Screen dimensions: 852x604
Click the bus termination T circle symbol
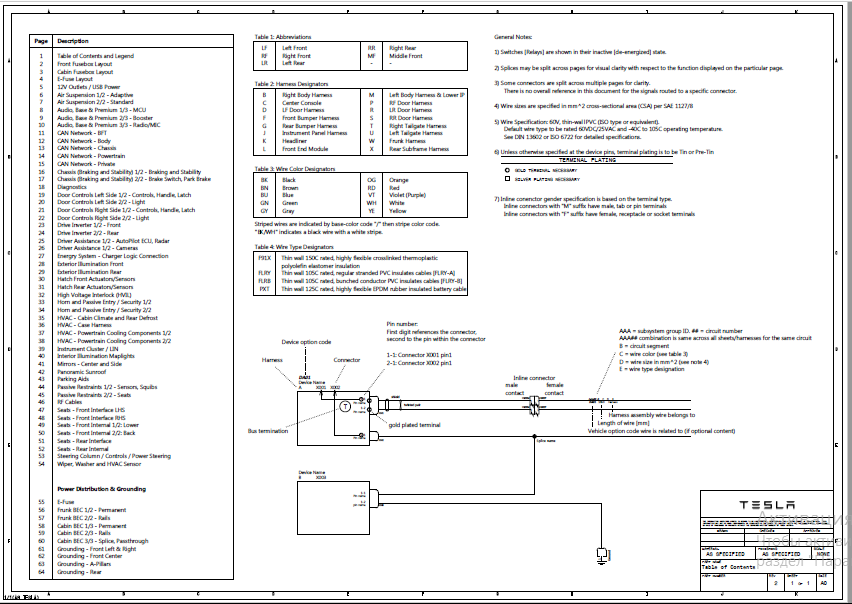click(345, 406)
